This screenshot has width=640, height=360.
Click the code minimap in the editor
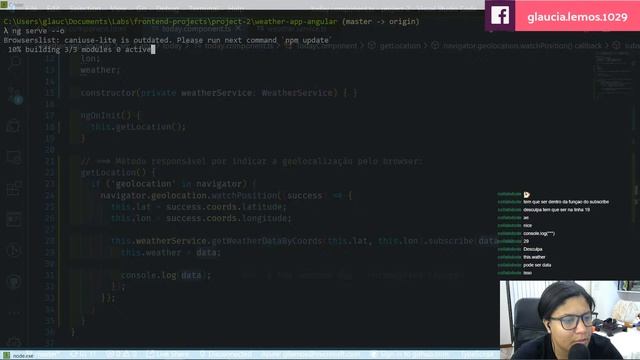(x=614, y=76)
